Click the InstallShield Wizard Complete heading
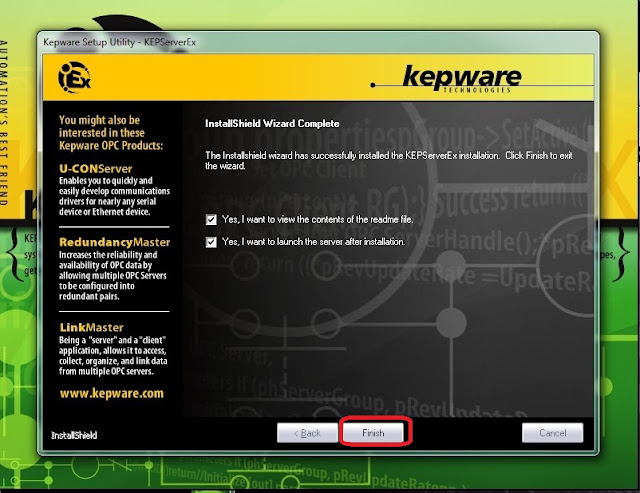 coord(272,124)
